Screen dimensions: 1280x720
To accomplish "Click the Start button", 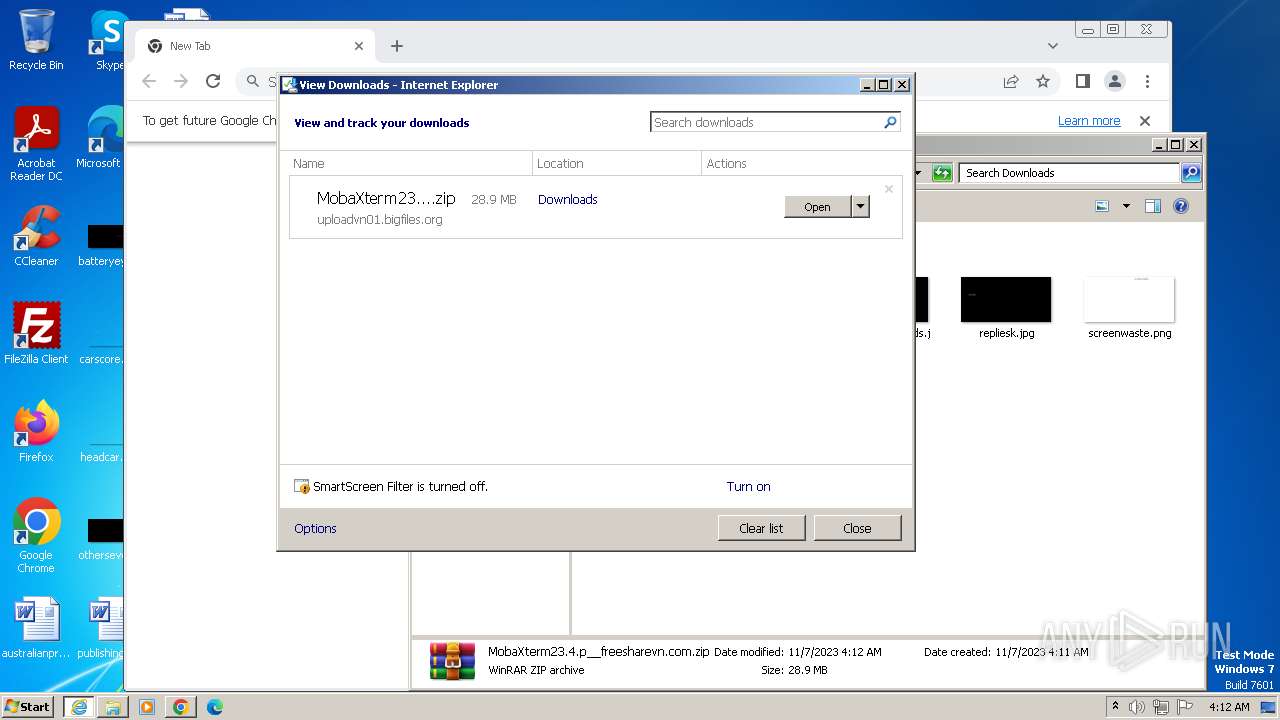I will (x=27, y=706).
